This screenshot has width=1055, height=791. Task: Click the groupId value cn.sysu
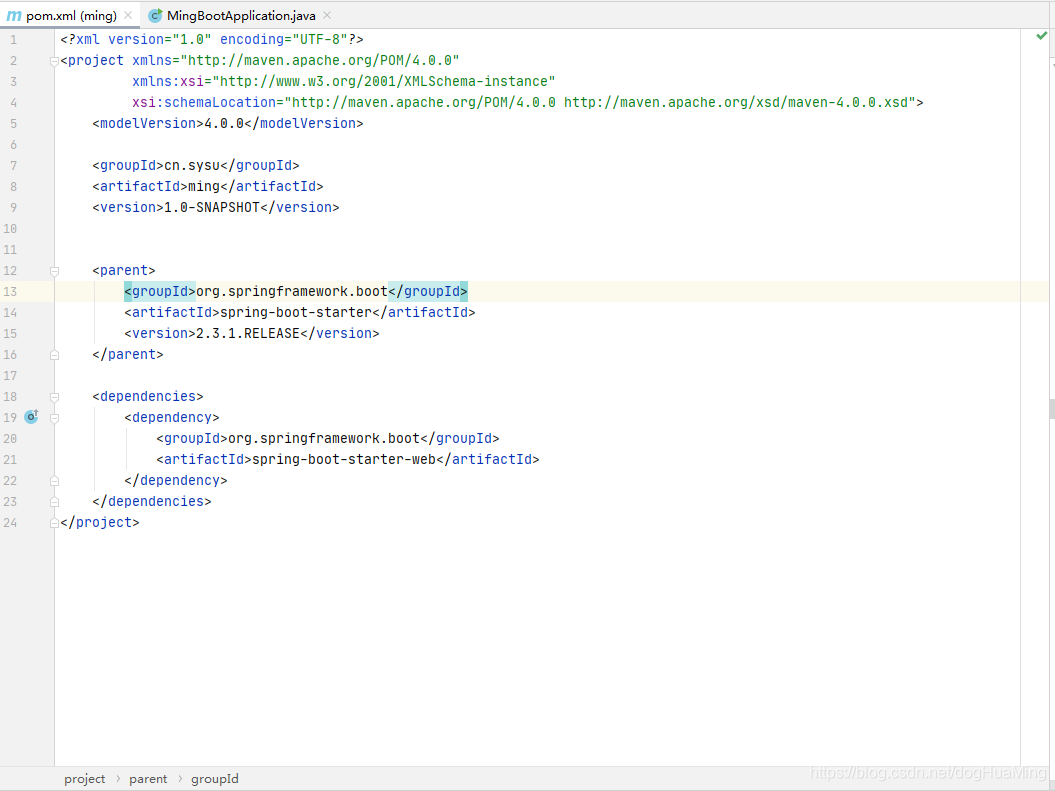[192, 165]
